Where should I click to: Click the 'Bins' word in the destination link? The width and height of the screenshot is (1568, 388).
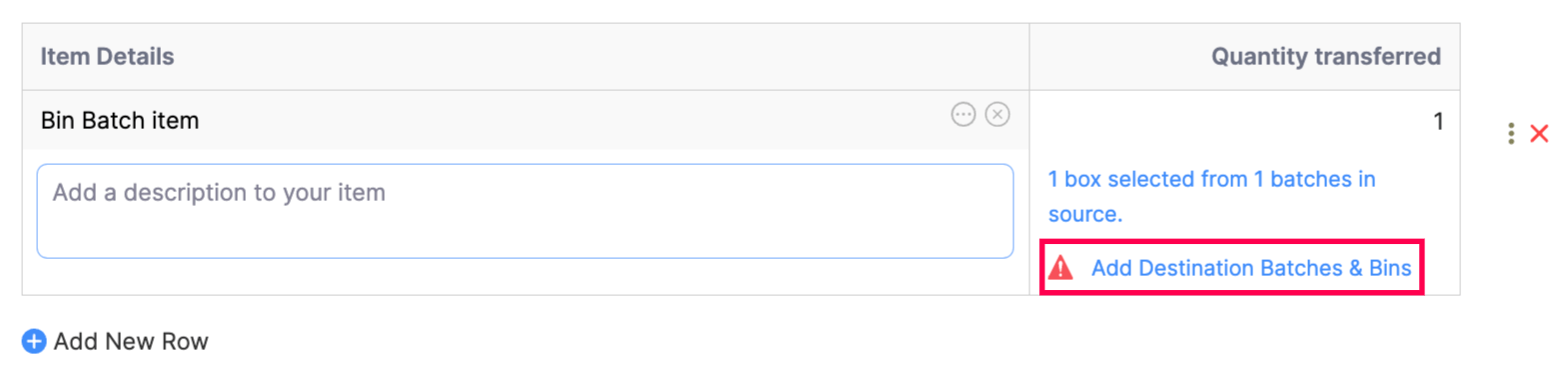pyautogui.click(x=1390, y=268)
